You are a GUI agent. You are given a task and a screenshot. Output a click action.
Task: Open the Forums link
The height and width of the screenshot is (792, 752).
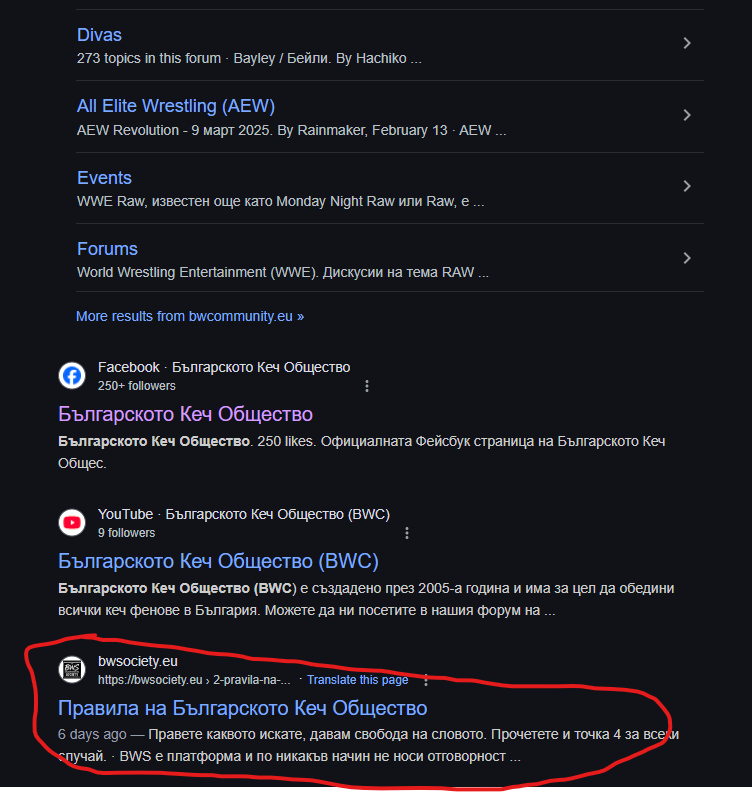tap(107, 249)
